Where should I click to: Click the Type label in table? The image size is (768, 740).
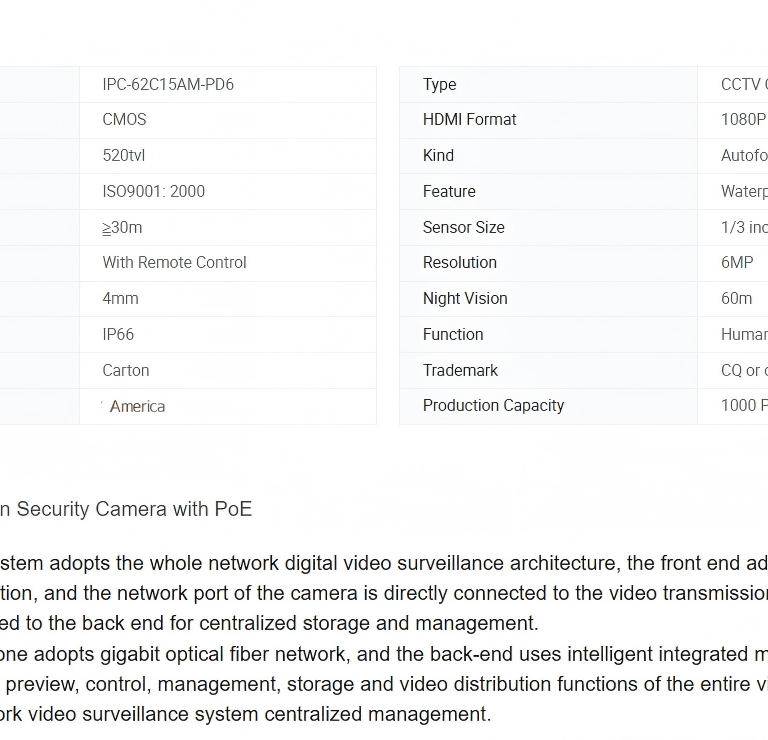point(440,85)
